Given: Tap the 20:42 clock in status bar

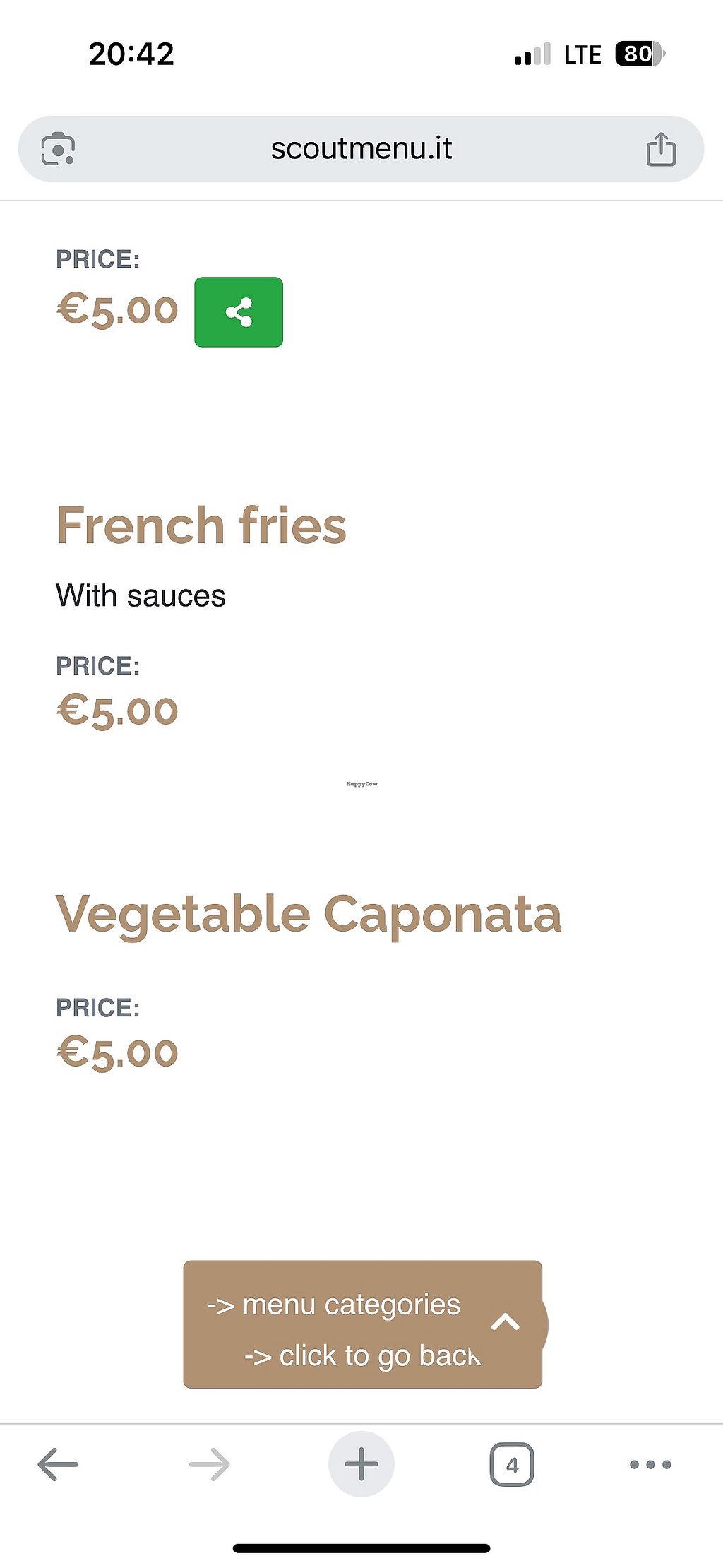Looking at the screenshot, I should 131,54.
